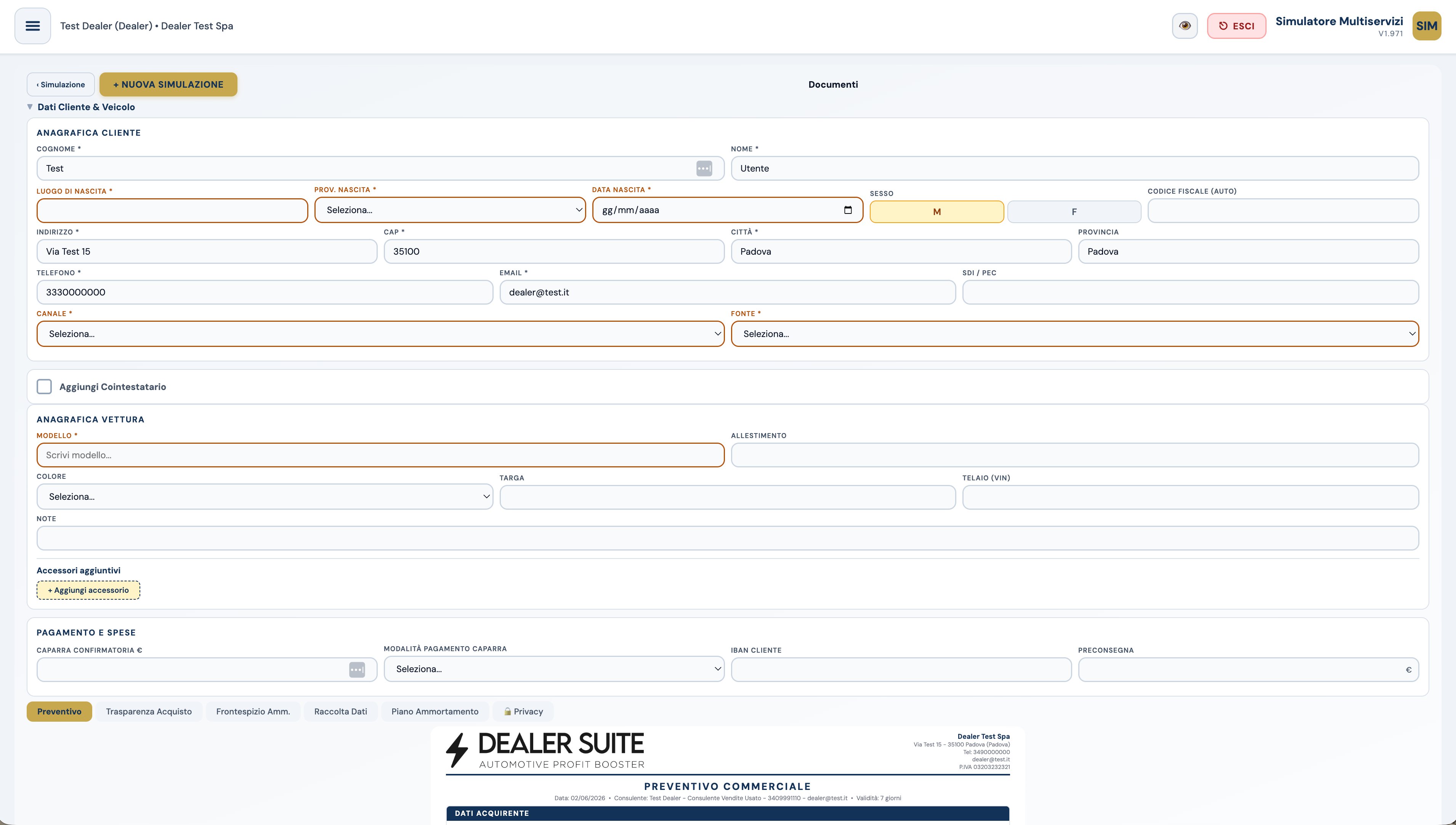Click the SDI / PEC field

coord(1190,292)
